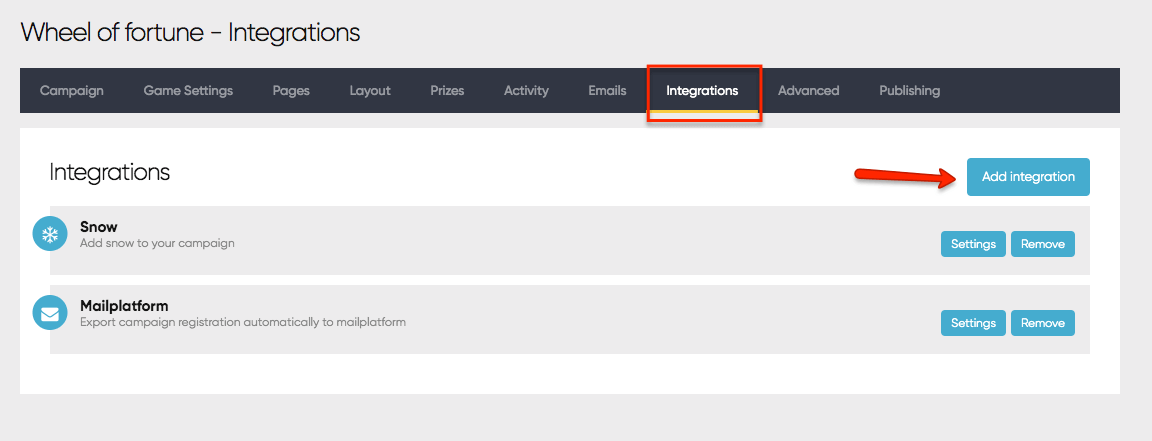Click the 'Wheel of fortune - Integrations' title
1152x441 pixels.
[190, 32]
